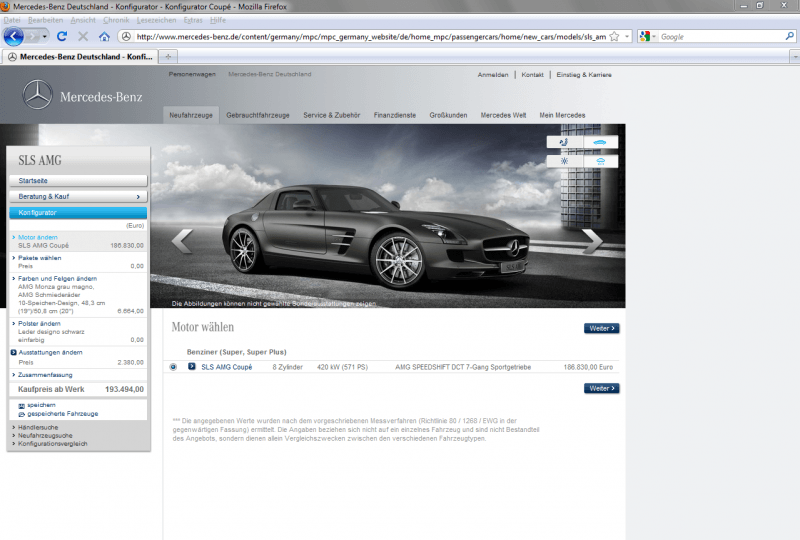Open the Datei menu

(x=12, y=20)
